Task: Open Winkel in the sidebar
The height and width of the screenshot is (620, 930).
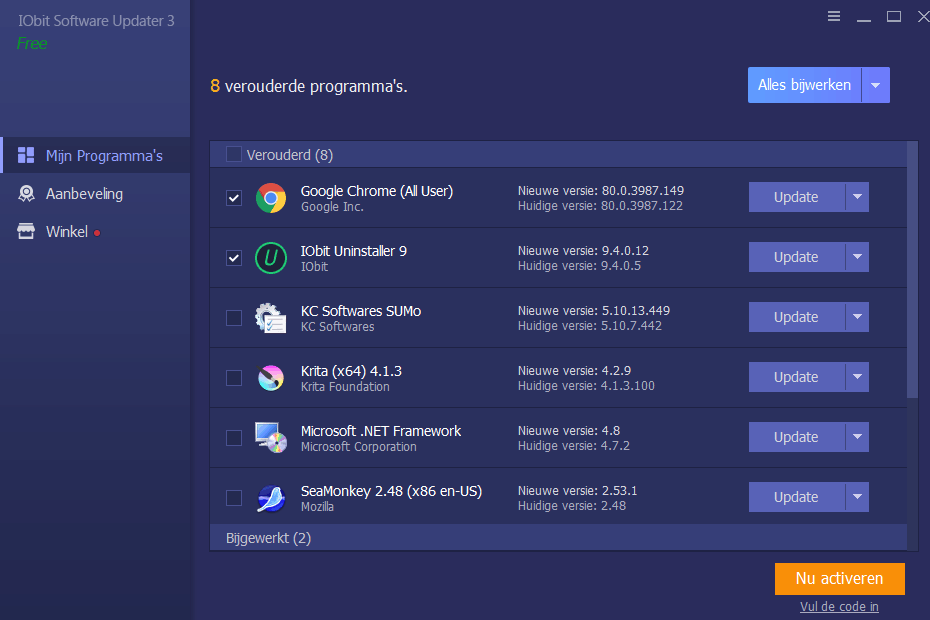Action: [x=95, y=231]
